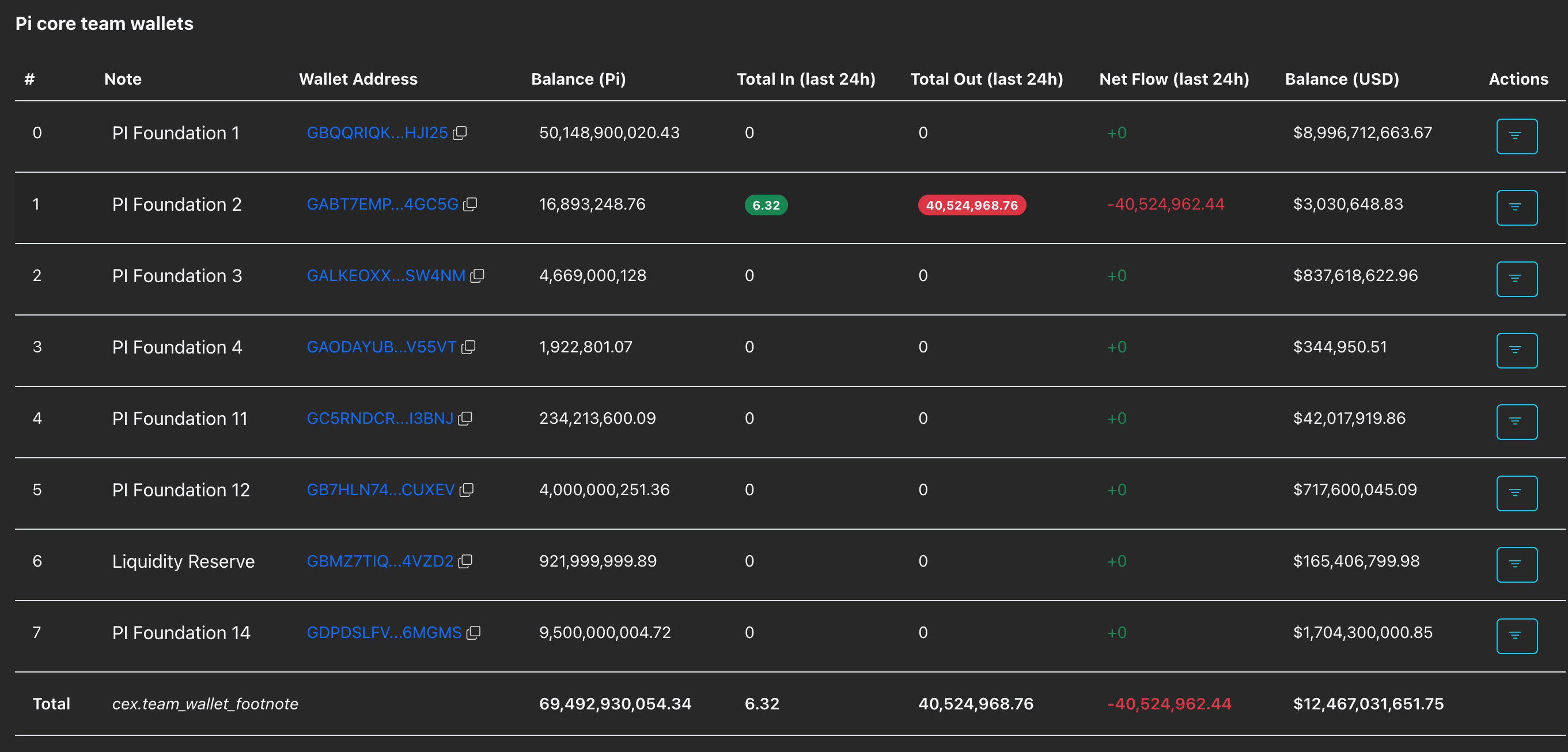Copy the Liquidity Reserve wallet address
Screen dimensions: 1568x752
[465, 561]
